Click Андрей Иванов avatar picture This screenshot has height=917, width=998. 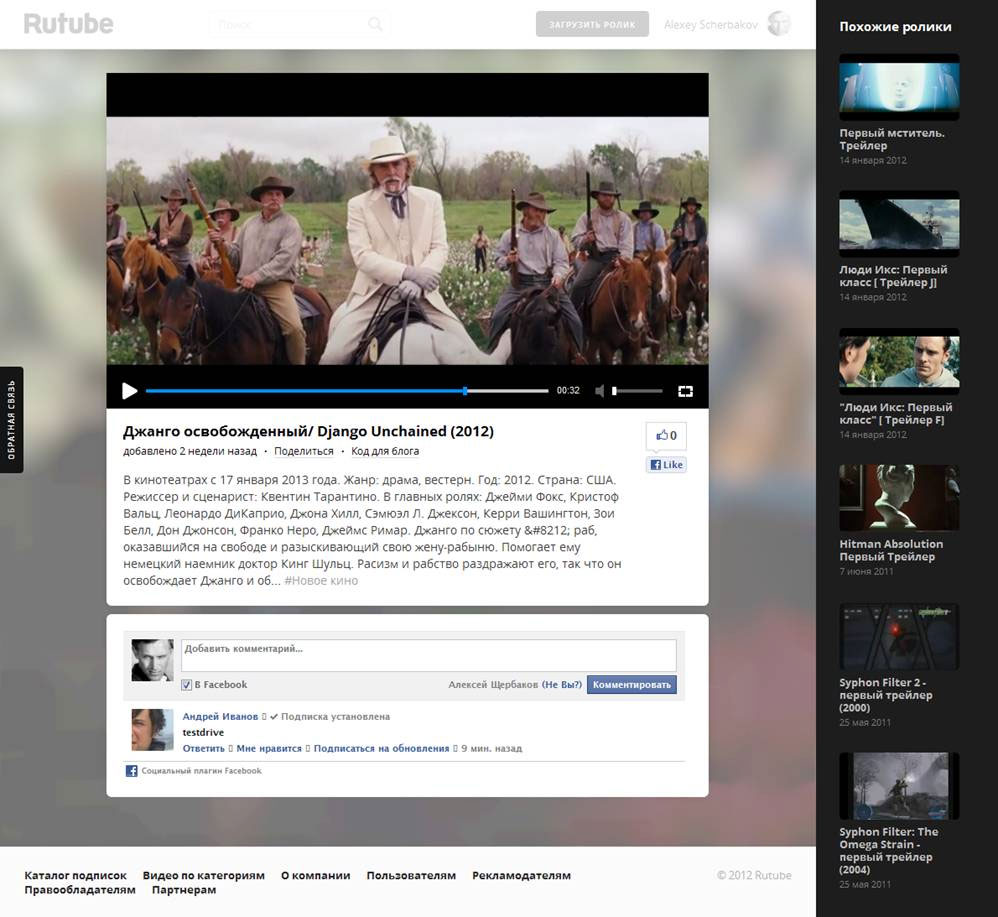coord(152,730)
